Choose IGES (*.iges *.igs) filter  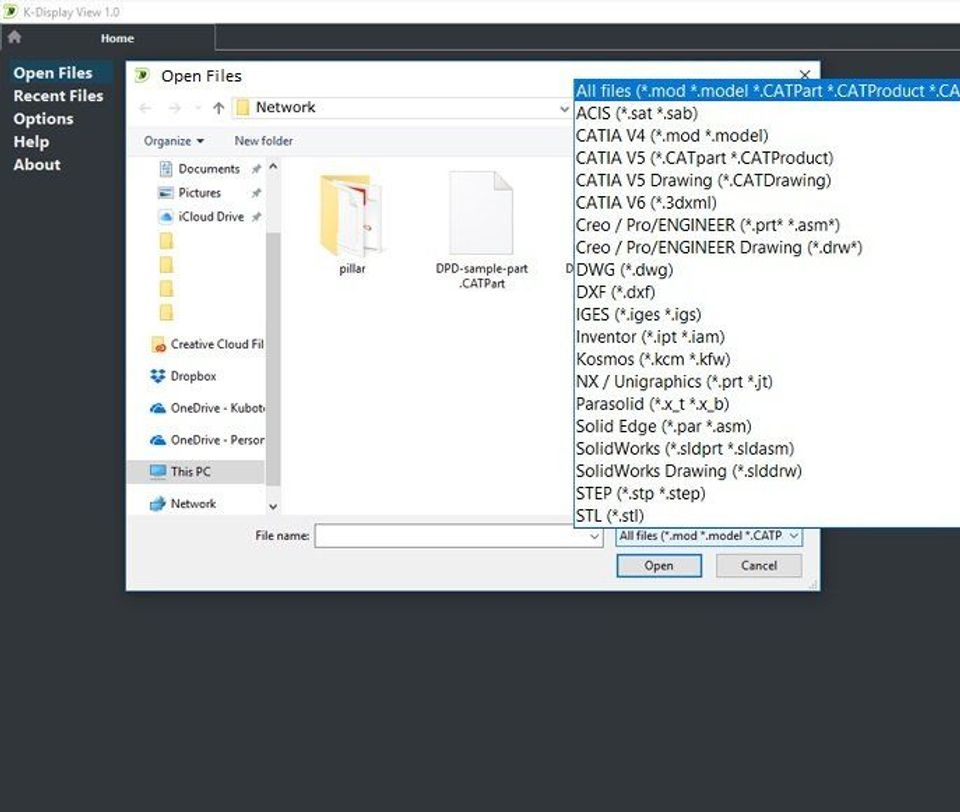point(767,315)
